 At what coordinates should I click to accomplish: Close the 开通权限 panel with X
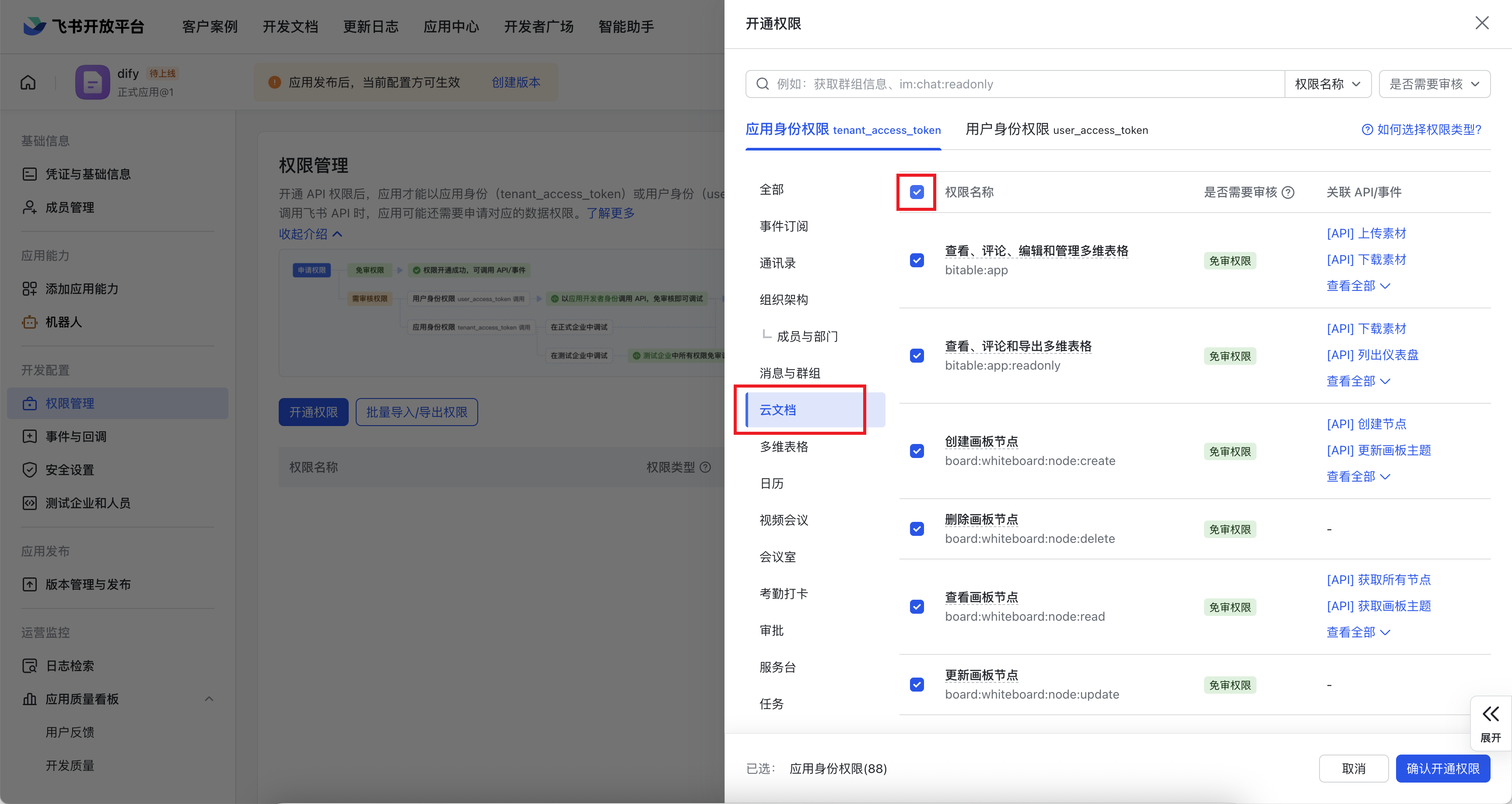pyautogui.click(x=1481, y=23)
